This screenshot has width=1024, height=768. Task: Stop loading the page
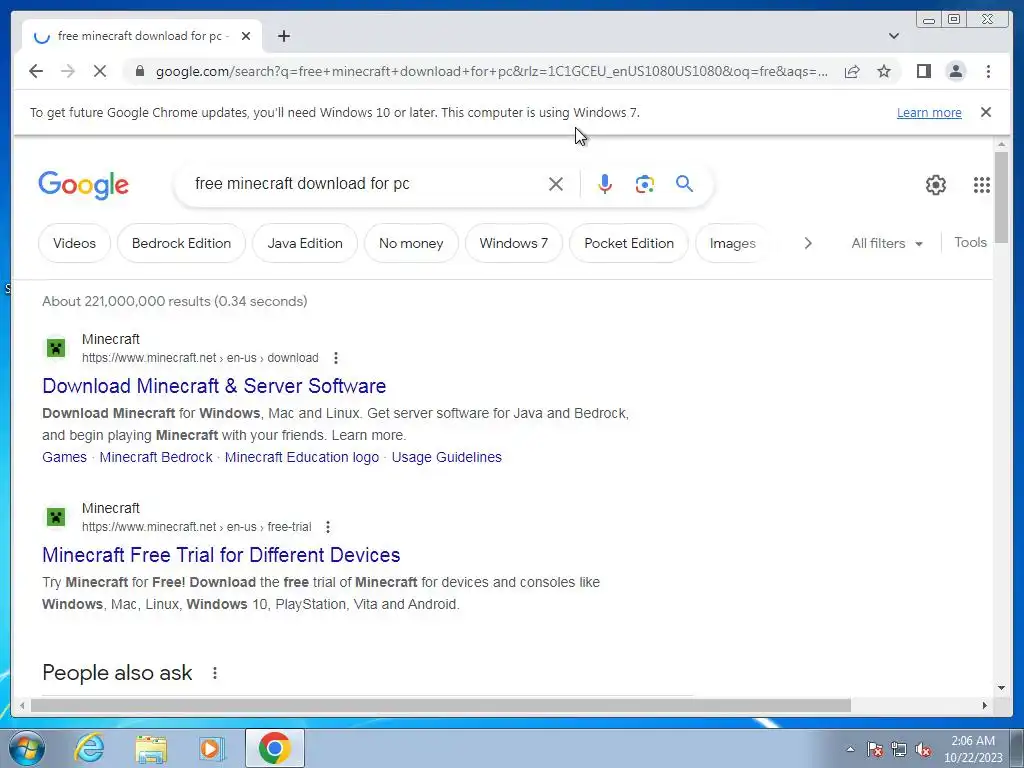[x=99, y=71]
